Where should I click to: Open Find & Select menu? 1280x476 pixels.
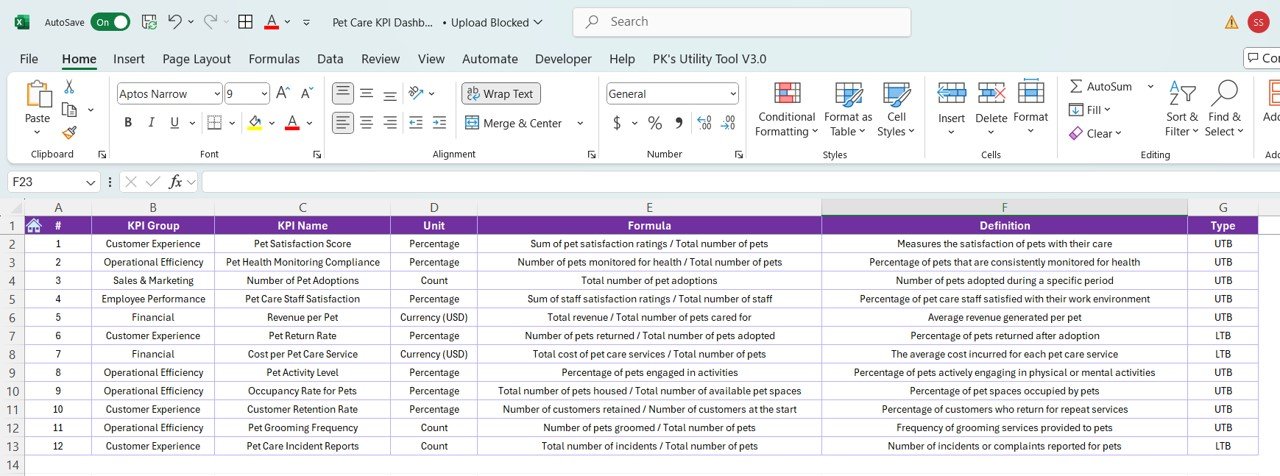click(1224, 109)
